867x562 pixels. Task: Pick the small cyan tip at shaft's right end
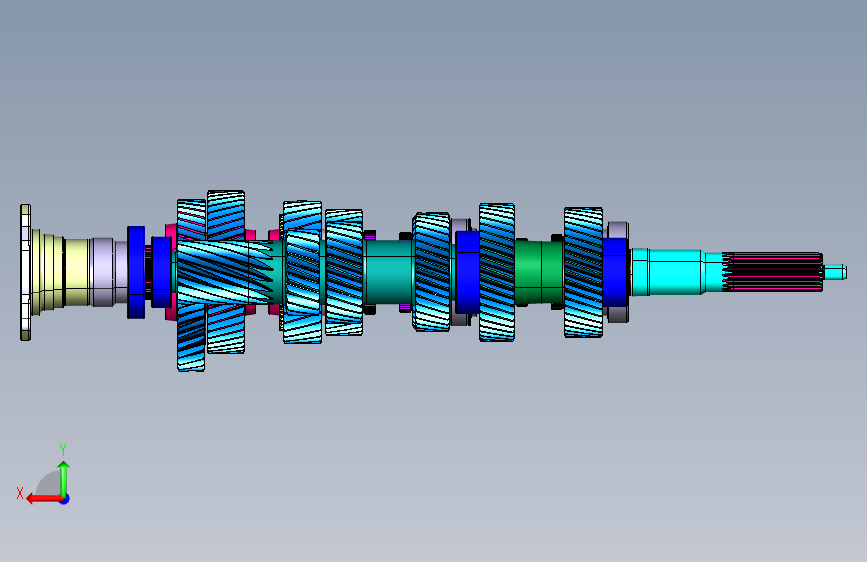tap(835, 272)
